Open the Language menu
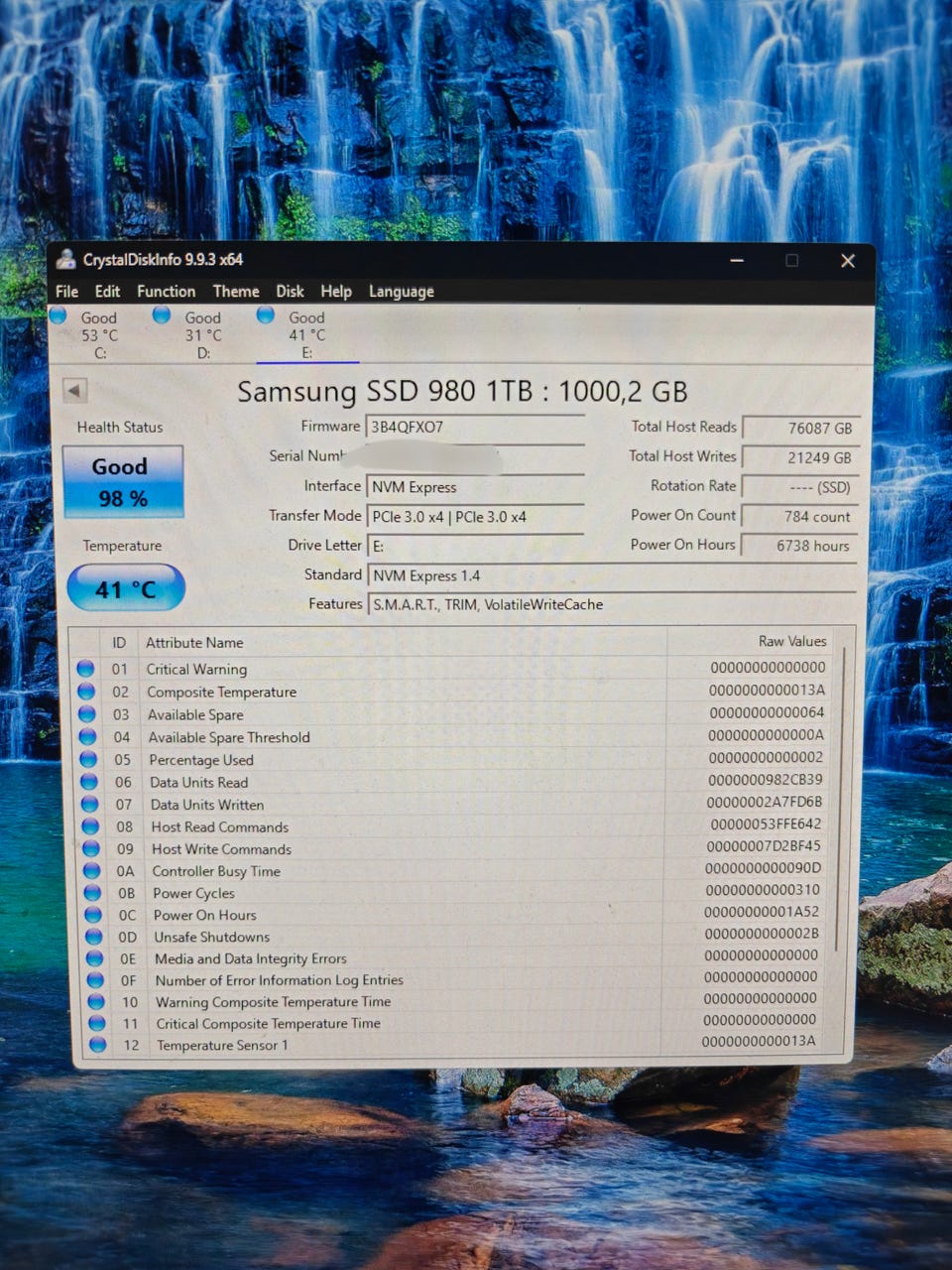Image resolution: width=952 pixels, height=1270 pixels. click(402, 292)
